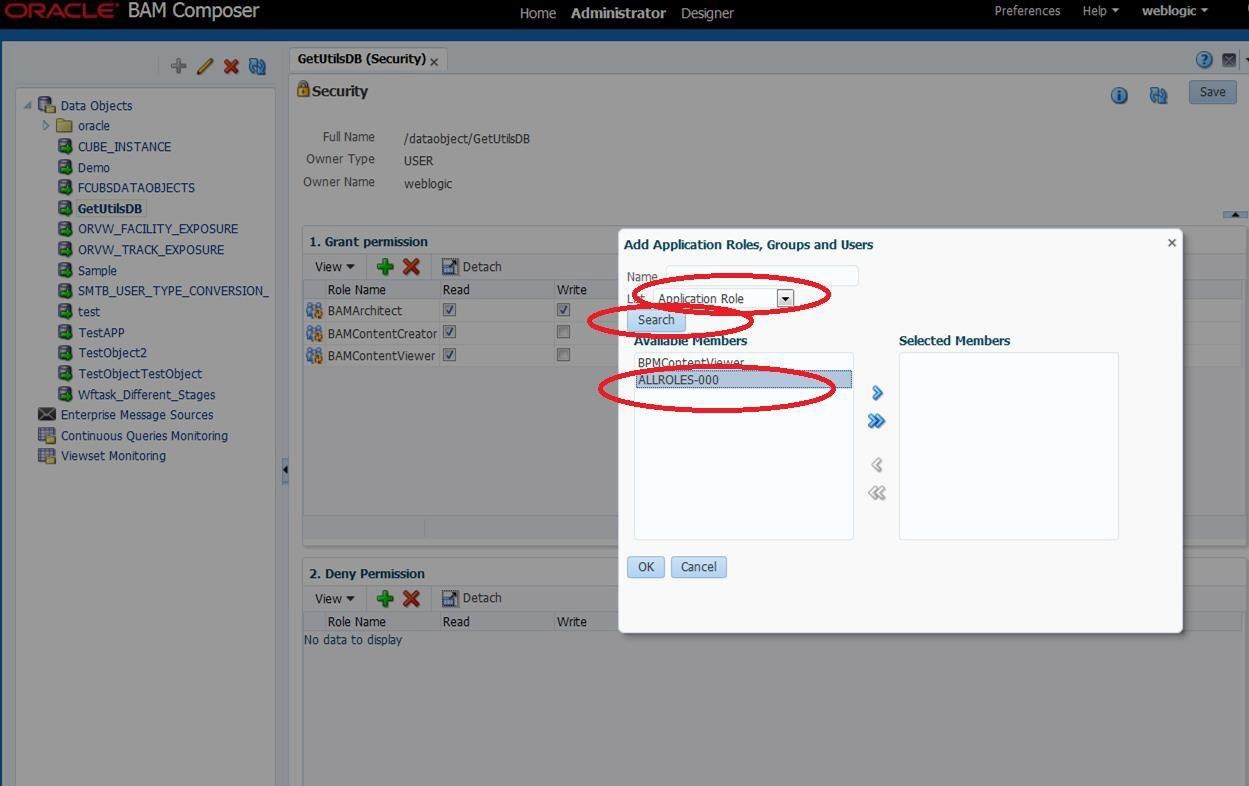Select the TestObjectTestObject data object
The width and height of the screenshot is (1249, 786).
(140, 373)
